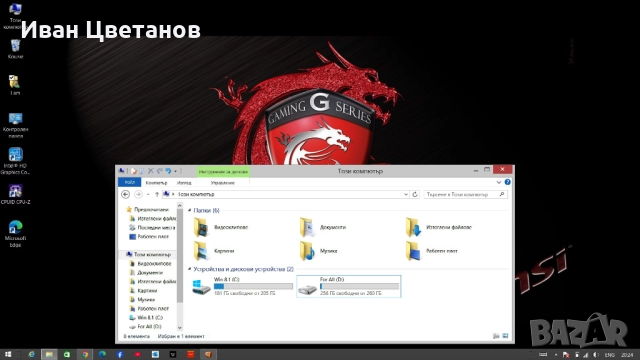Screen dimensions: 640x360
Task: Open the Музика folder in the main pane
Action: pos(318,251)
